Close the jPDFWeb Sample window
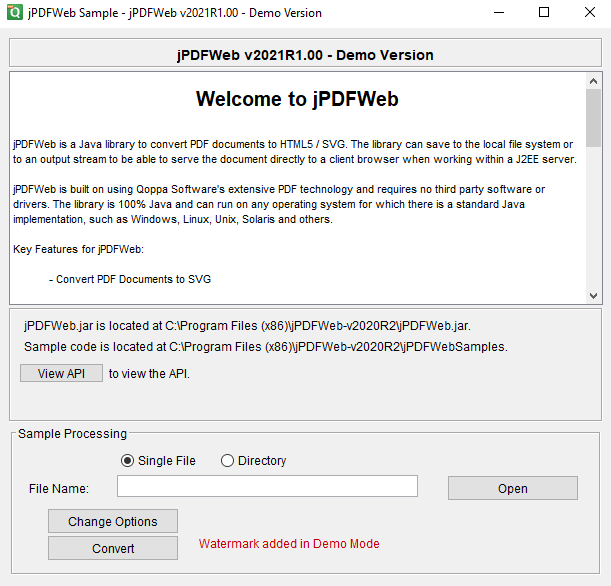611x586 pixels. point(590,12)
